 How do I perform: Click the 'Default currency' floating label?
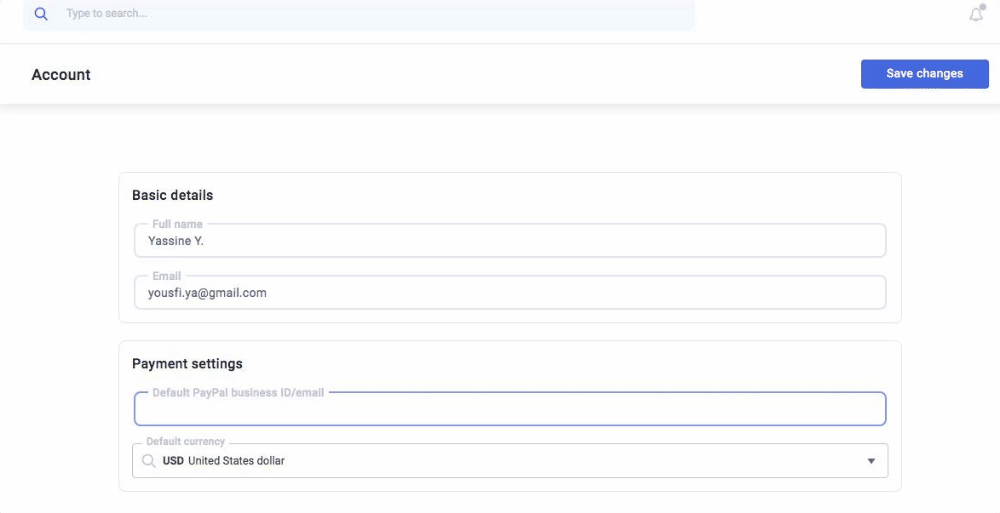click(x=185, y=441)
